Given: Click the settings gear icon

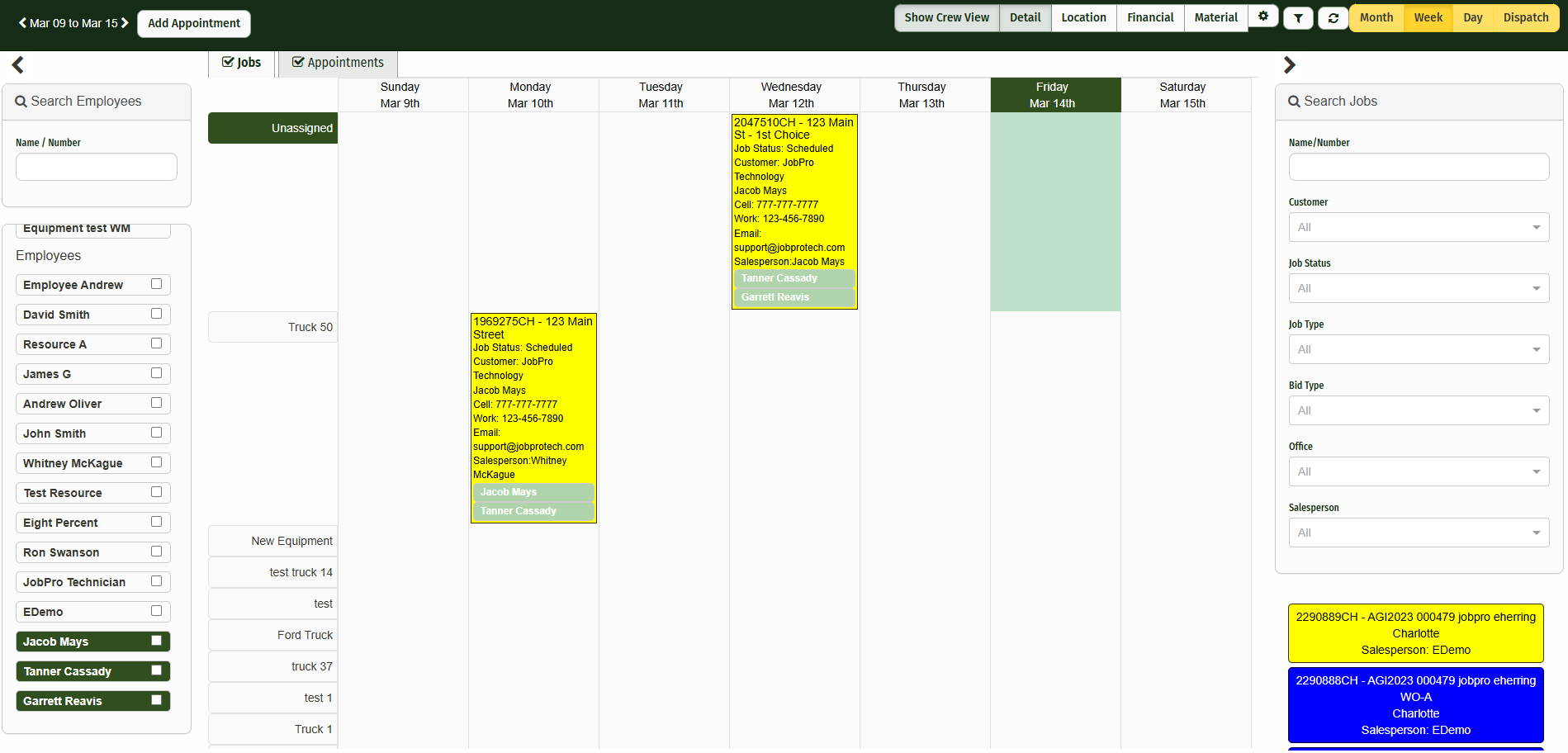Looking at the screenshot, I should (x=1262, y=17).
